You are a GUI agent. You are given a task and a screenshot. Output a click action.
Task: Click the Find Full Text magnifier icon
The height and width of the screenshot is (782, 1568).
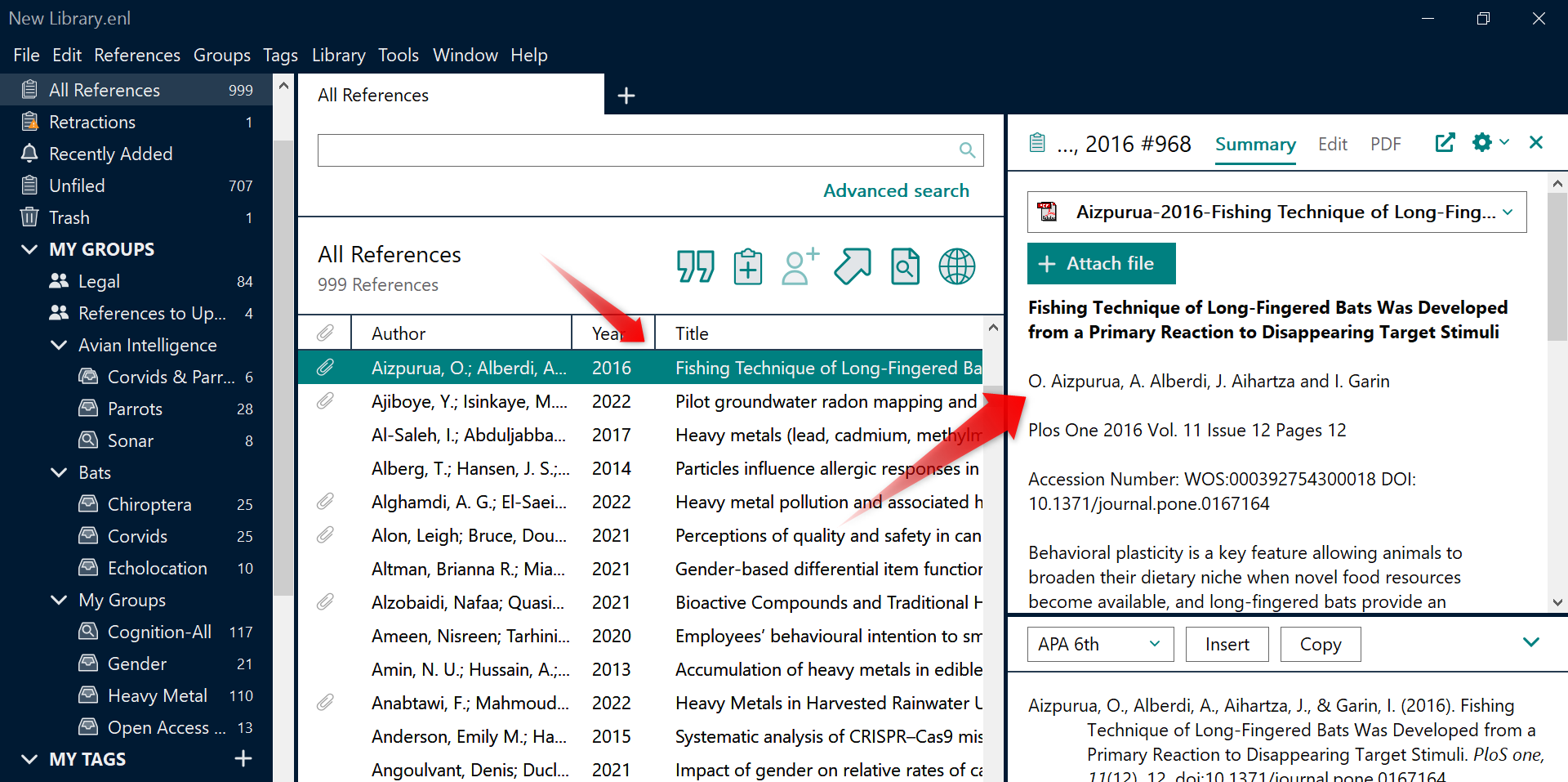(905, 266)
